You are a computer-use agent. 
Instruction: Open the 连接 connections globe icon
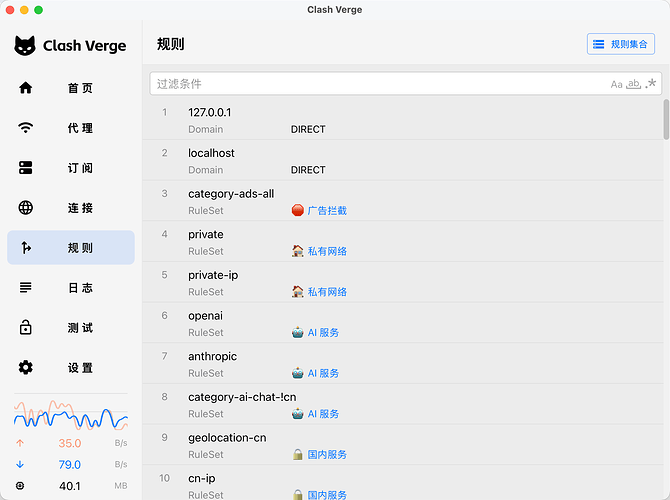[x=26, y=208]
